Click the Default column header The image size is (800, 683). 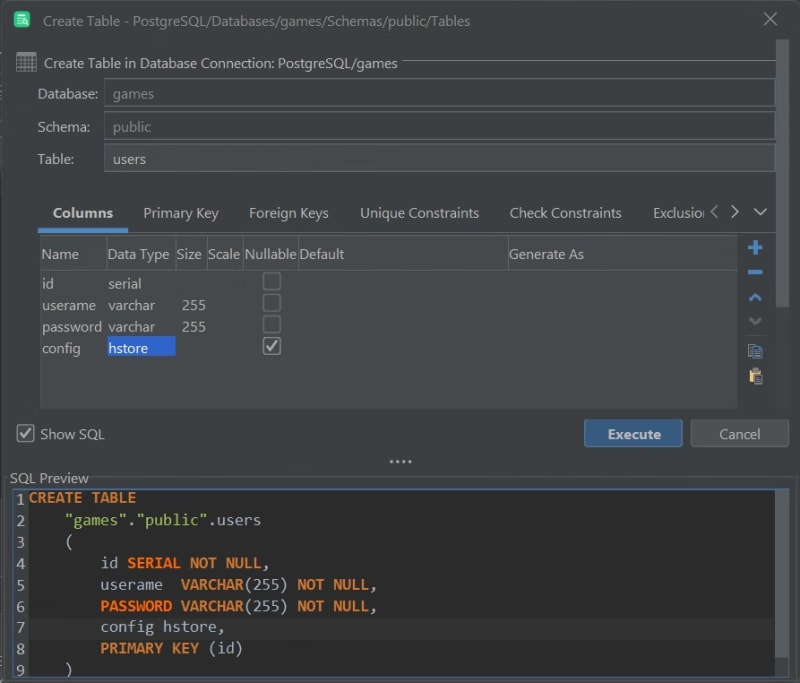tap(403, 254)
